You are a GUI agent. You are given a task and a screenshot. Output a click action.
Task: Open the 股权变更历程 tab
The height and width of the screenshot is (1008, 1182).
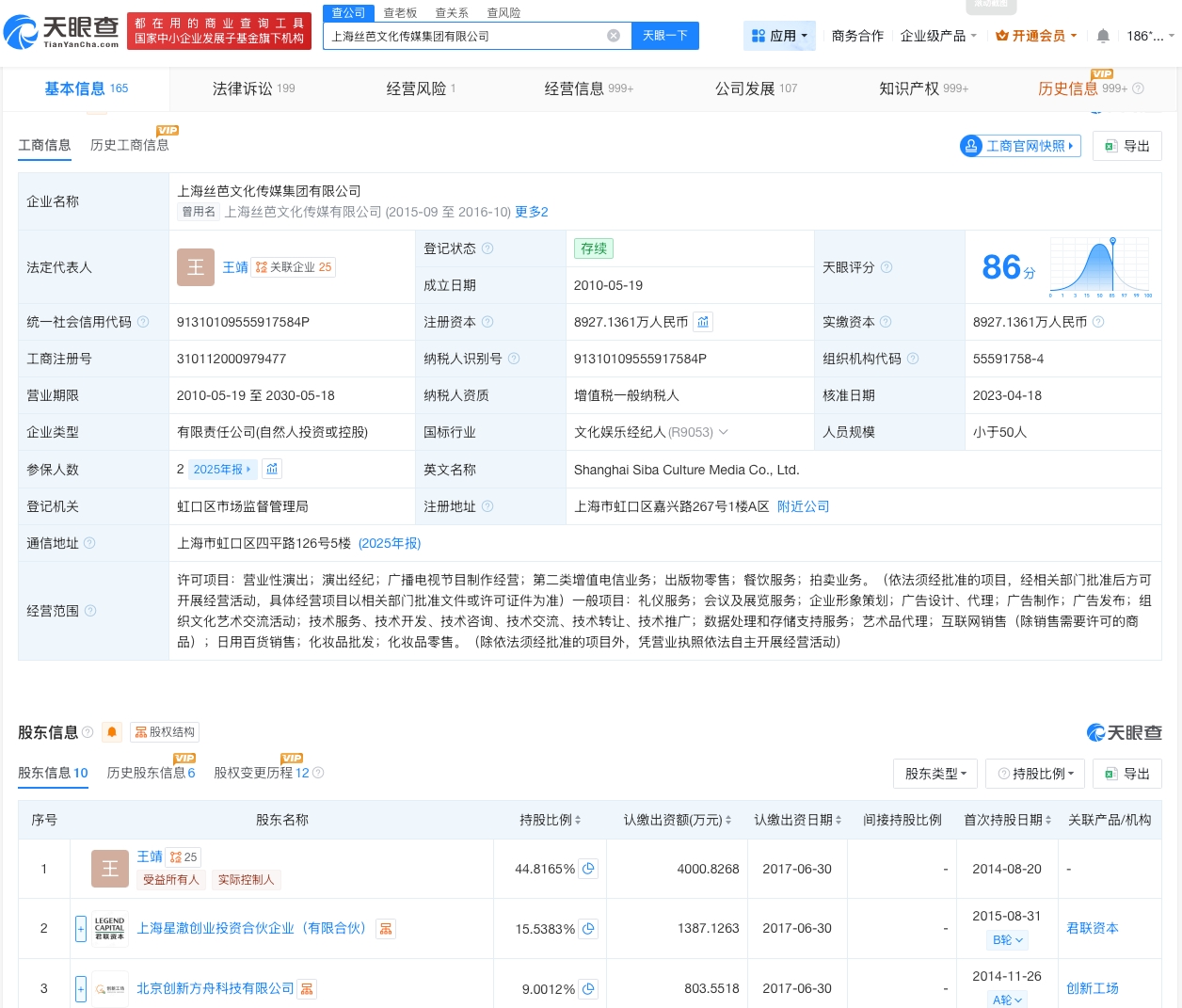pyautogui.click(x=261, y=773)
